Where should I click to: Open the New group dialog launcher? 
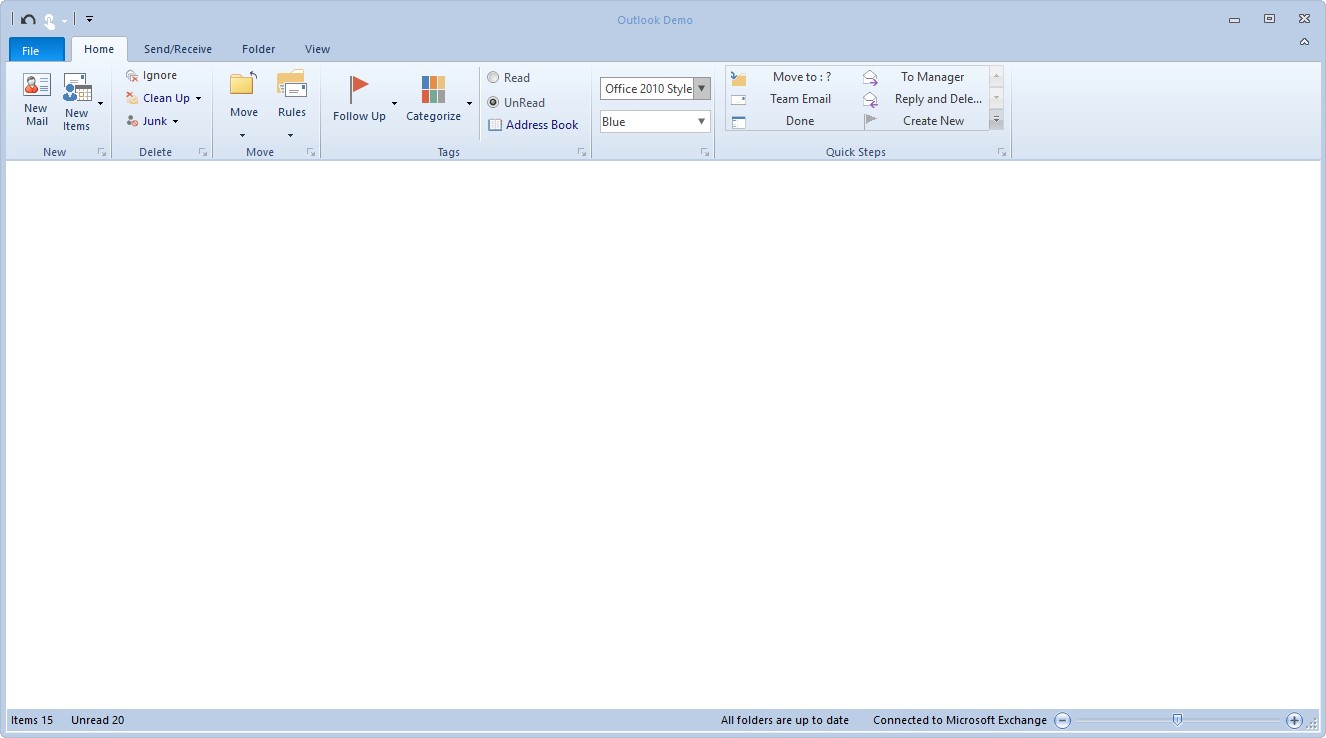pos(102,152)
